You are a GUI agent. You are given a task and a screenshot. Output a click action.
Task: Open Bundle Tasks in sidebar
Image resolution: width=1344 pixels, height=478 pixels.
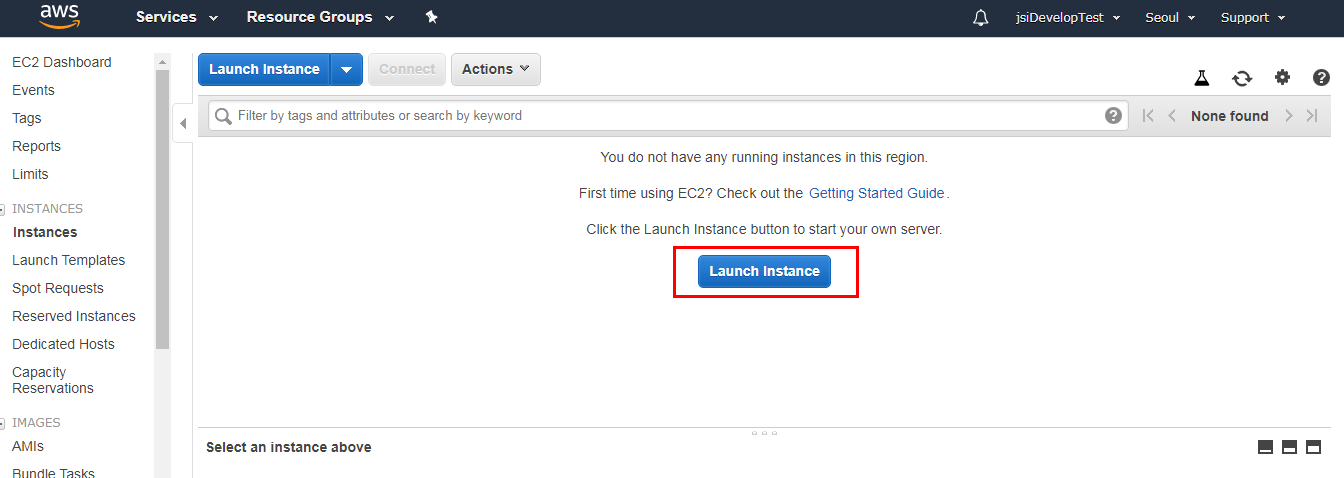coord(53,473)
